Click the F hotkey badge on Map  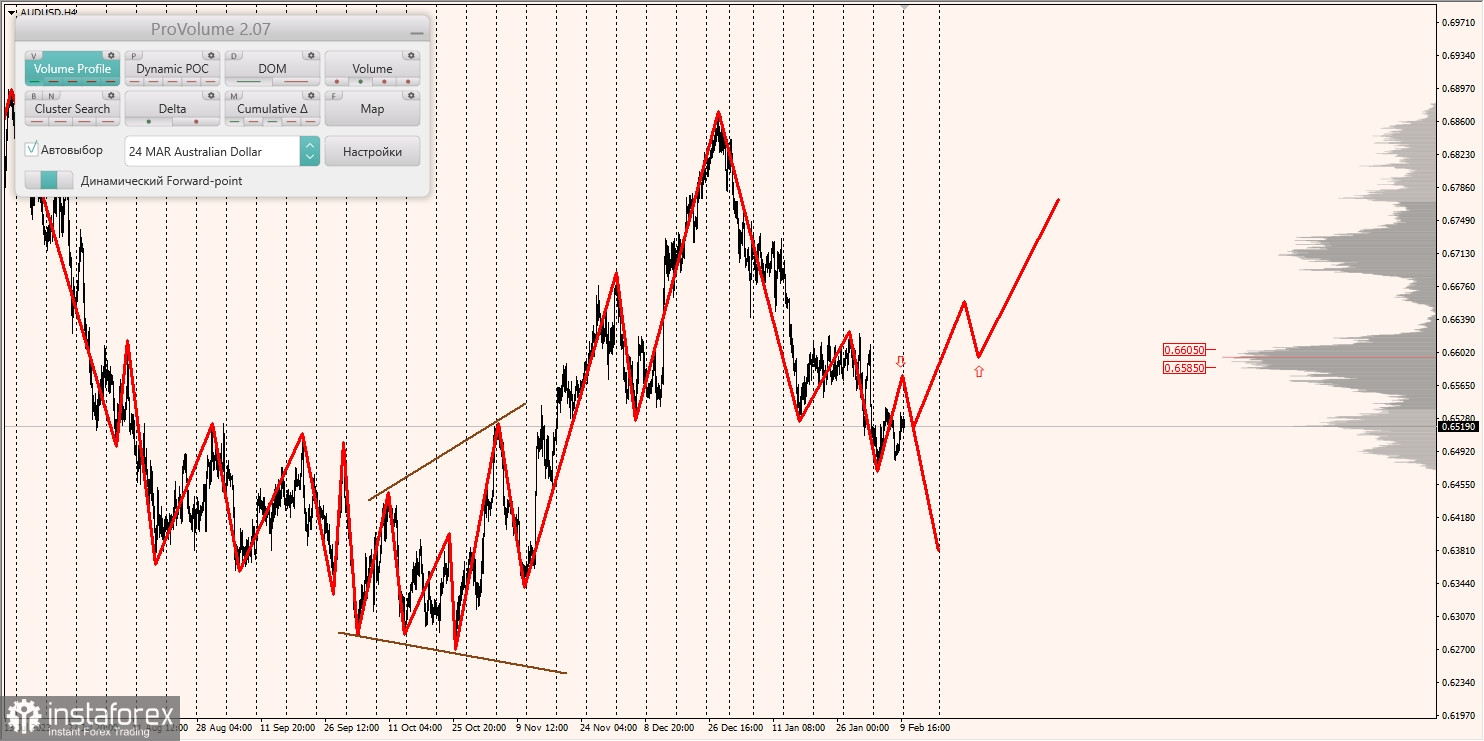(x=334, y=95)
